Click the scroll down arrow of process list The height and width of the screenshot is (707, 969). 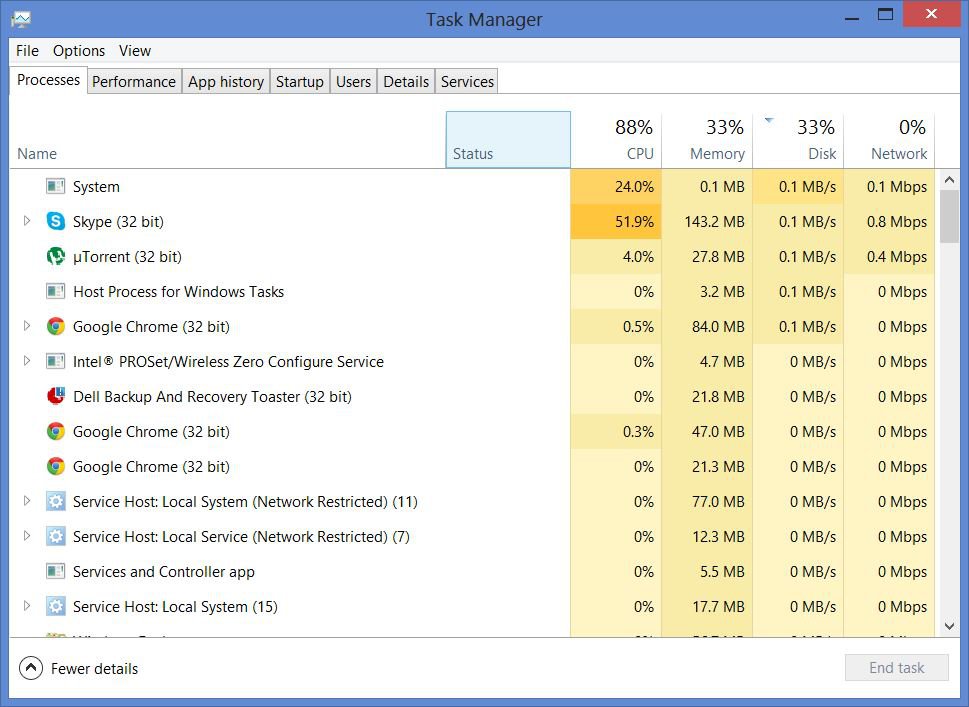949,626
